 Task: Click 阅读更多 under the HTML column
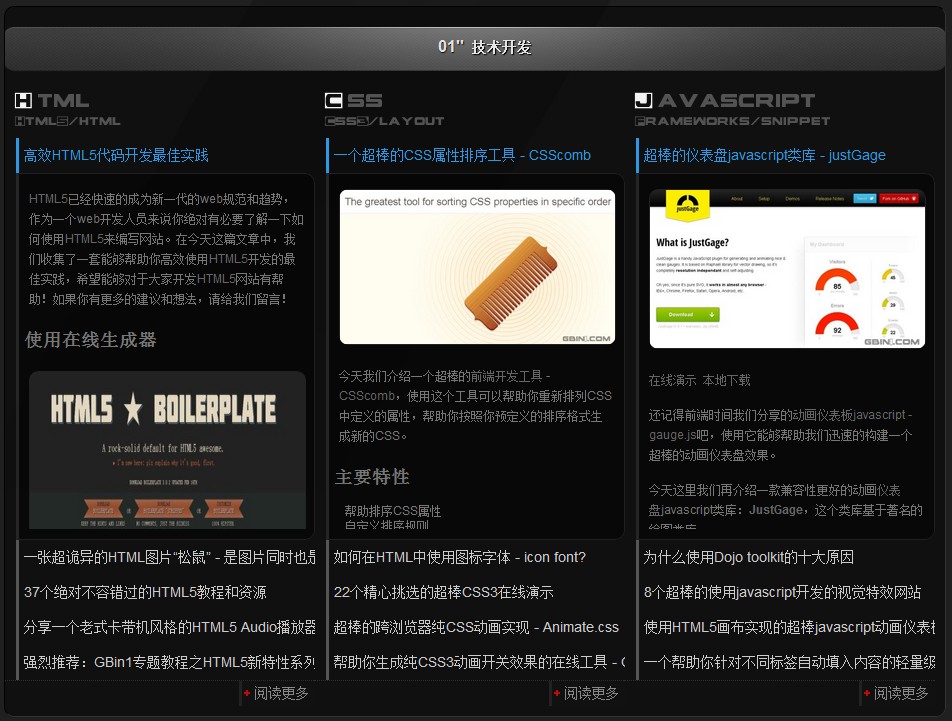pyautogui.click(x=281, y=693)
